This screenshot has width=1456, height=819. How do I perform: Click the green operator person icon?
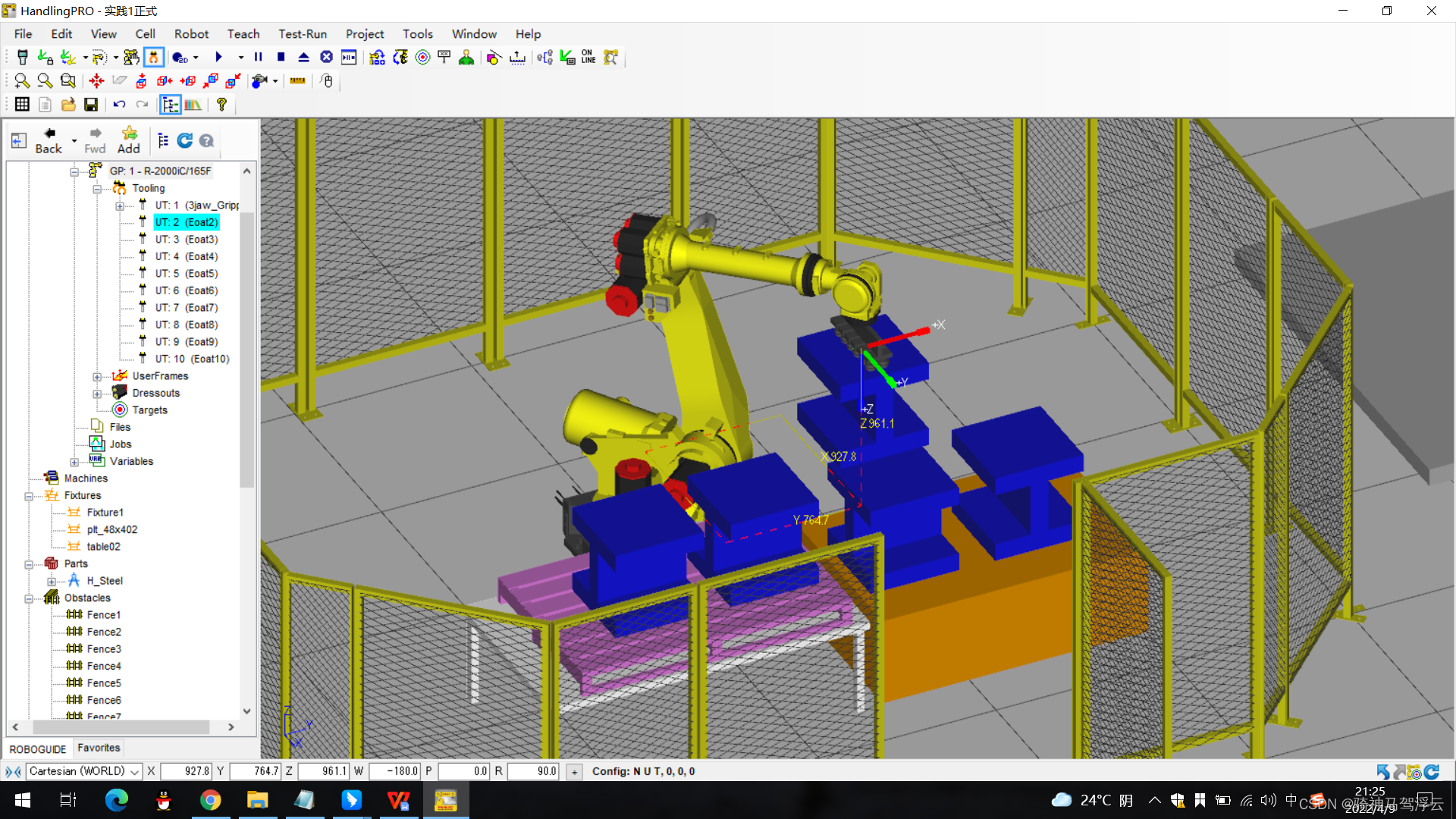(466, 58)
